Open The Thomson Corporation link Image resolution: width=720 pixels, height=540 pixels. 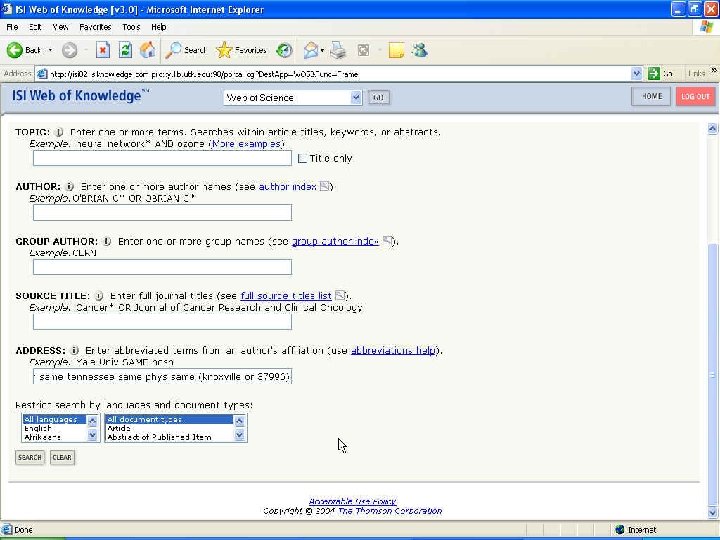(390, 511)
